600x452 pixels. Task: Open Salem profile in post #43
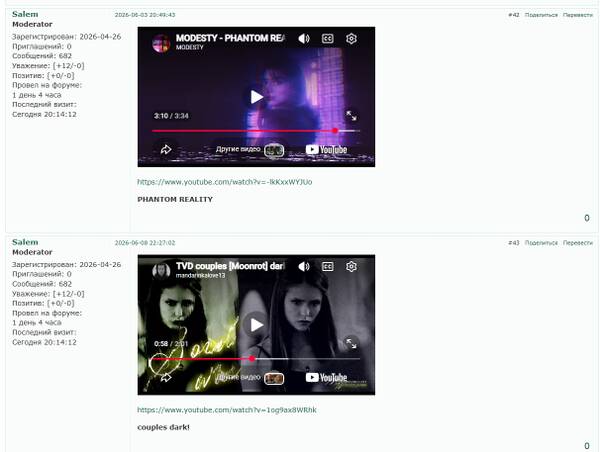click(25, 242)
